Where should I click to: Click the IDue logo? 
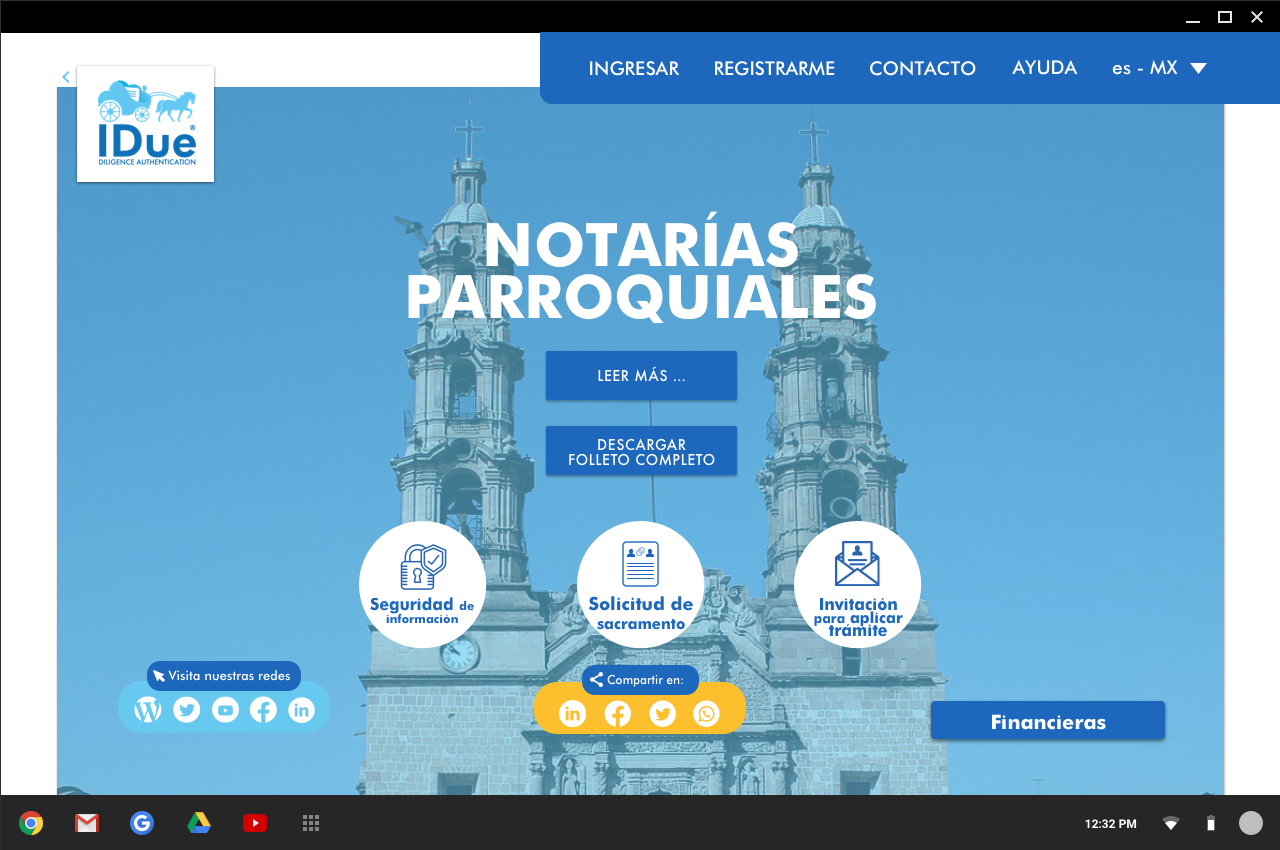click(x=146, y=124)
